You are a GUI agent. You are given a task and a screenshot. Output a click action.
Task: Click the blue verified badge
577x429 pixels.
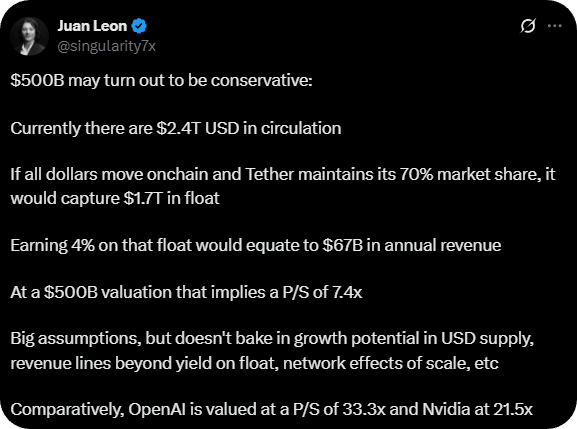coord(139,26)
